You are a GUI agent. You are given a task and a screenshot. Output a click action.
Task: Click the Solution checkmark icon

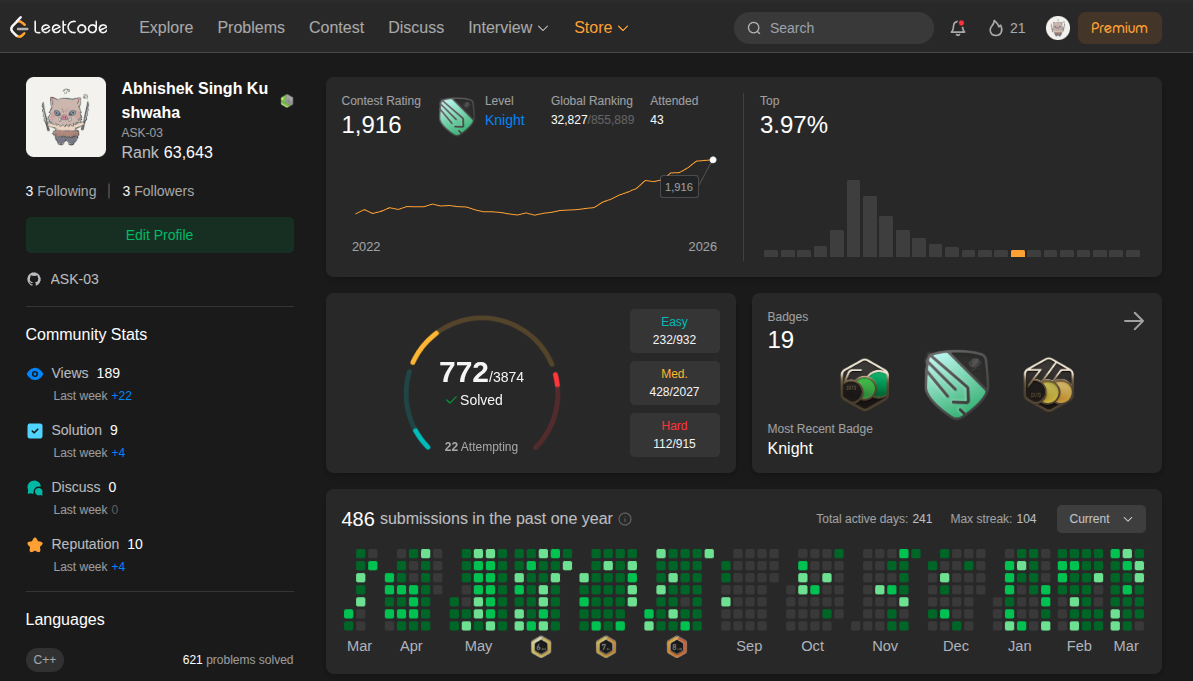[x=35, y=430]
